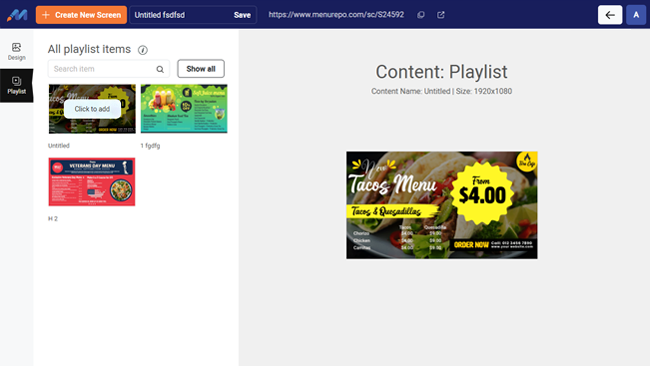Click the MenuRepo logo icon
Screen dimensions: 650x366
(17, 15)
